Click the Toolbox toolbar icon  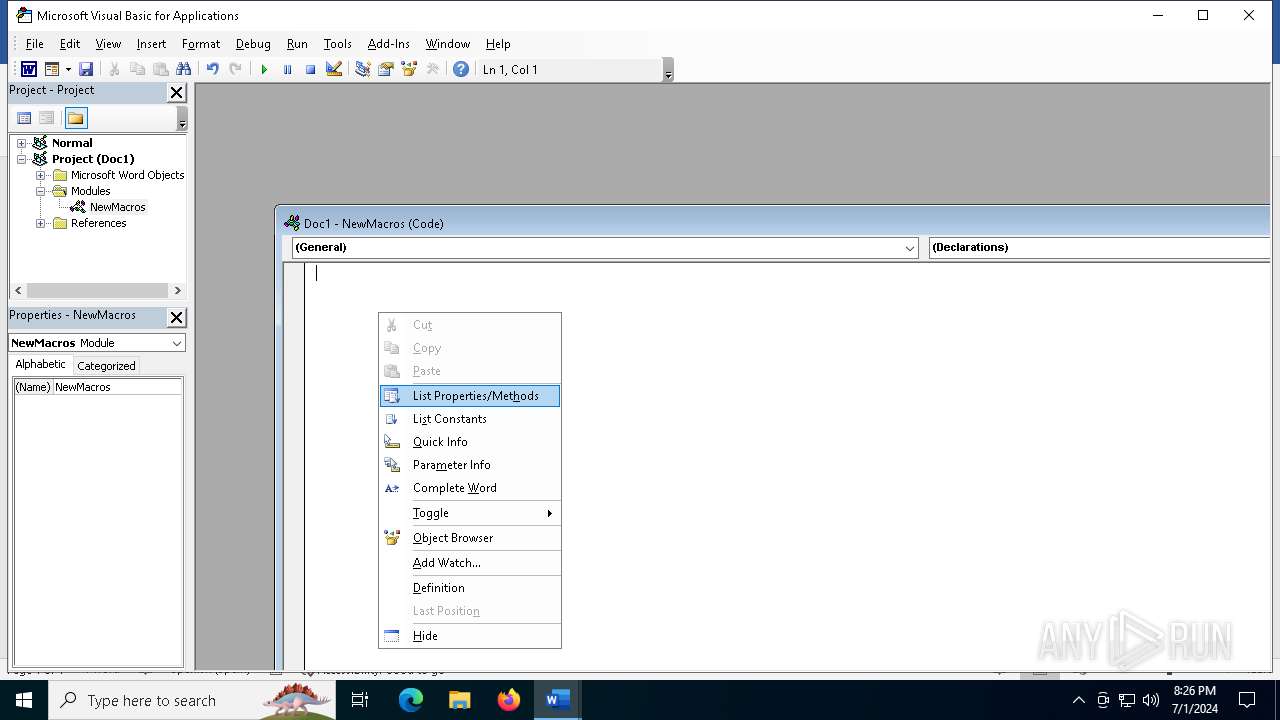coord(432,69)
